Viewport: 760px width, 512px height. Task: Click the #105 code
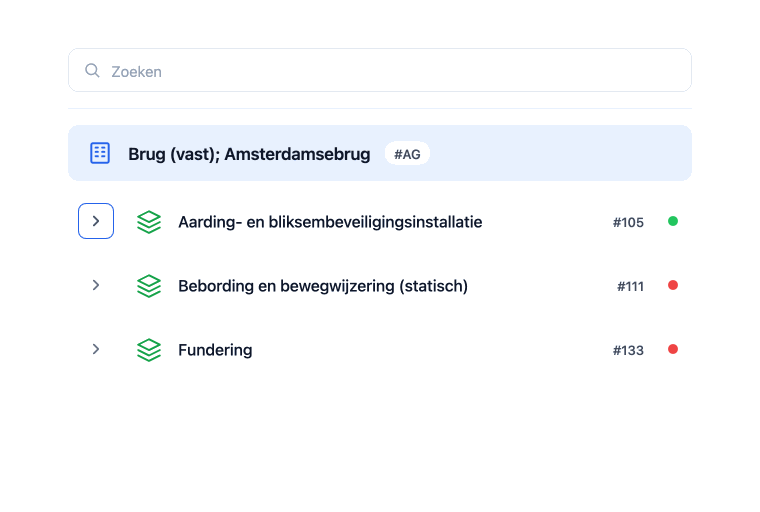click(x=628, y=223)
